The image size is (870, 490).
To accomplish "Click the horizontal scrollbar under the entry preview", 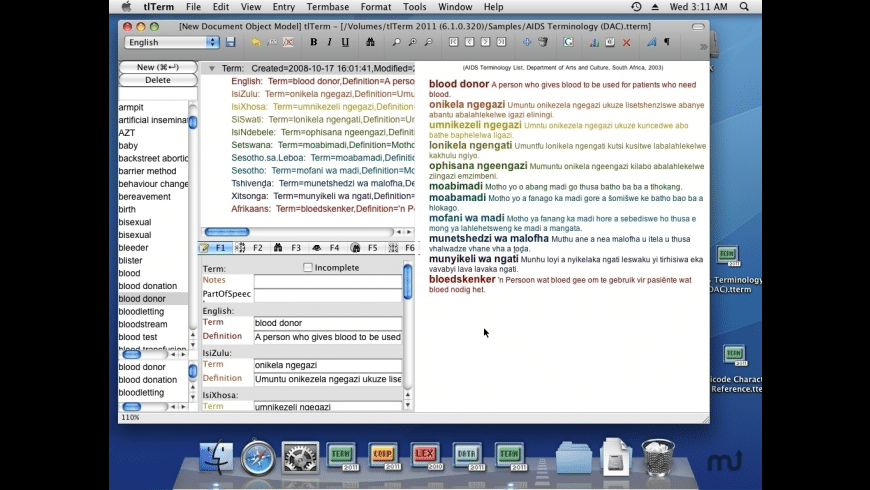I will pos(300,232).
